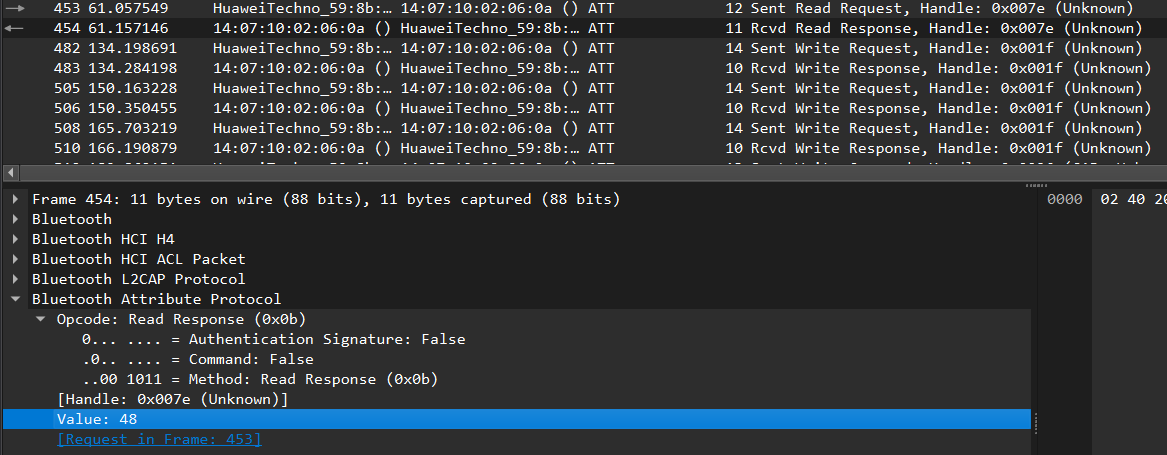Expand the Bluetooth HCI H4 section
This screenshot has height=455, width=1167.
15,239
